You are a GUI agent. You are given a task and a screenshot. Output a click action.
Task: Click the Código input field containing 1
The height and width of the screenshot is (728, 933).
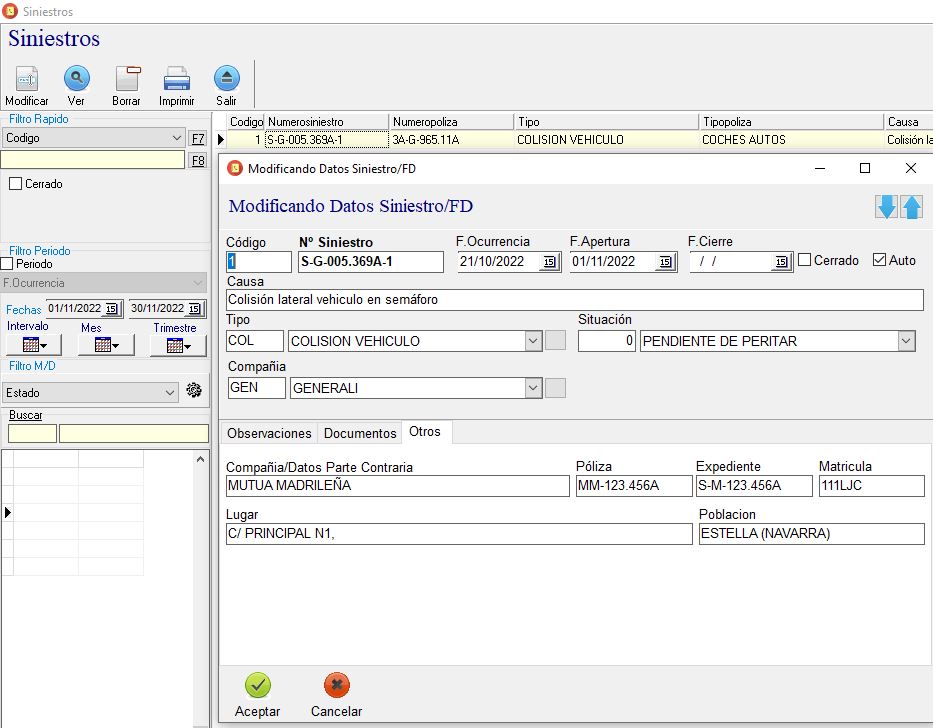pos(259,262)
